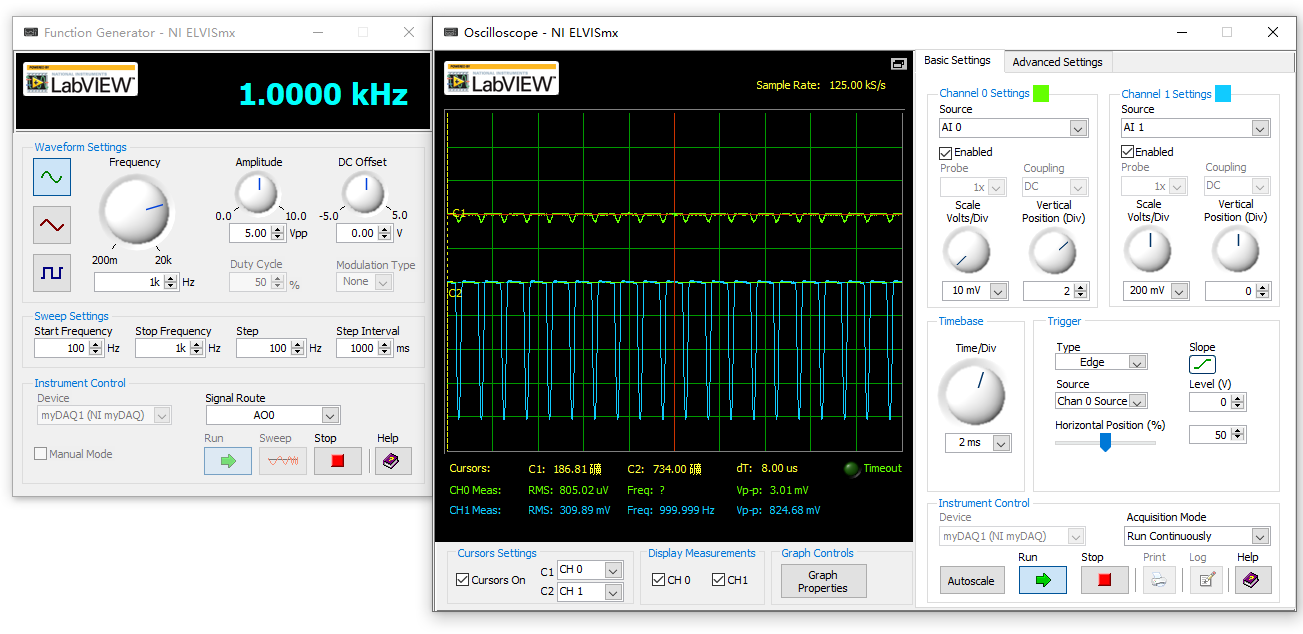Click the Autoscale button
This screenshot has width=1303, height=634.
click(x=972, y=580)
